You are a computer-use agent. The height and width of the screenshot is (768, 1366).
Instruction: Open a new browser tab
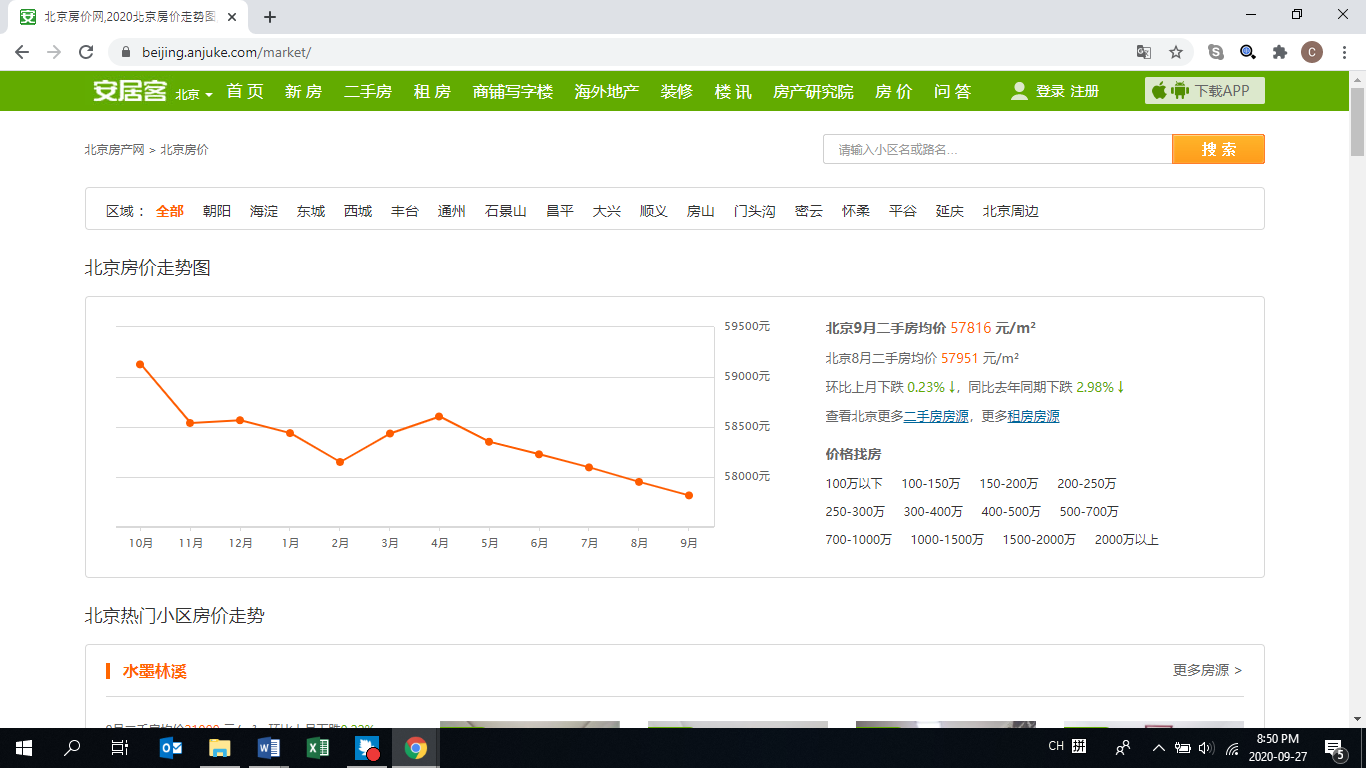(x=270, y=17)
